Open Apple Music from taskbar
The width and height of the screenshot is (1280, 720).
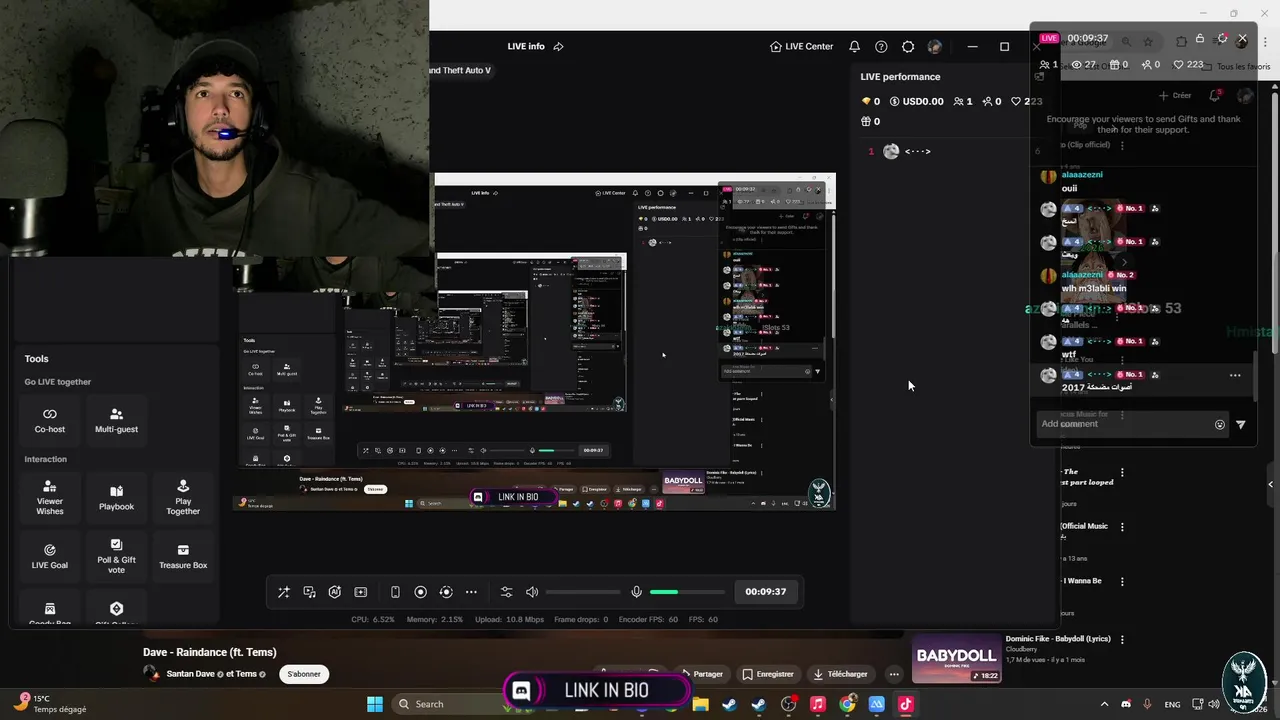click(818, 704)
